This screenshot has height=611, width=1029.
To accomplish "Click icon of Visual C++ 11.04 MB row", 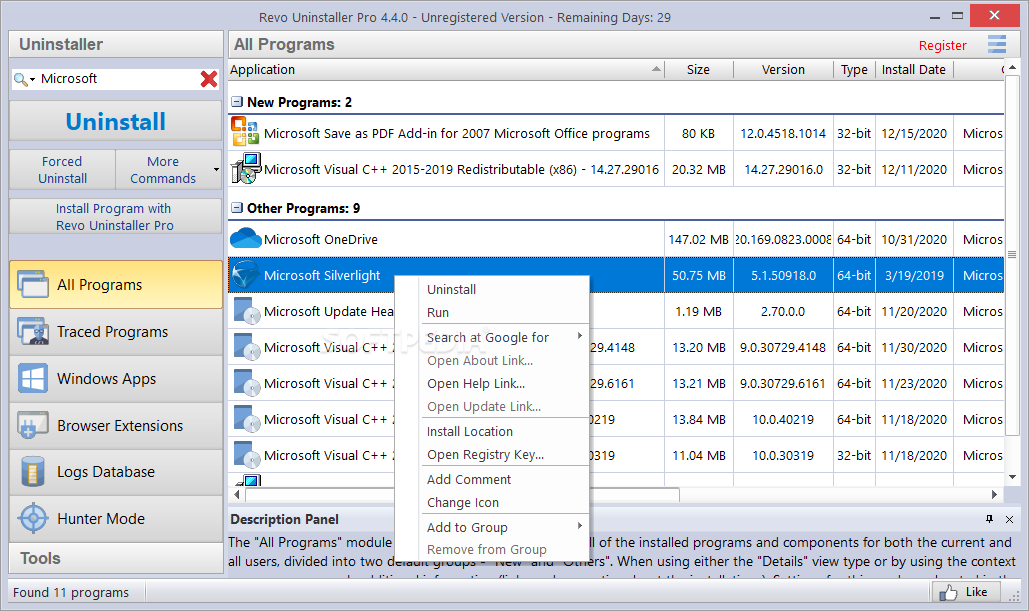I will pyautogui.click(x=247, y=455).
